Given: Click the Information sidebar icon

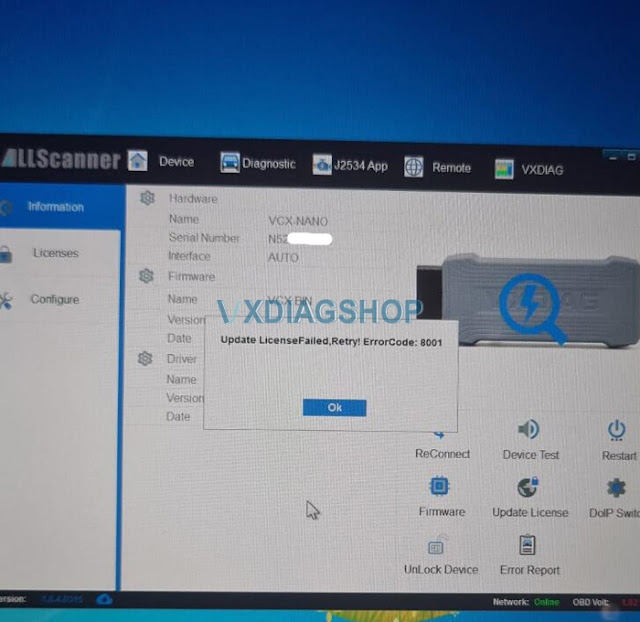Looking at the screenshot, I should tap(5, 208).
